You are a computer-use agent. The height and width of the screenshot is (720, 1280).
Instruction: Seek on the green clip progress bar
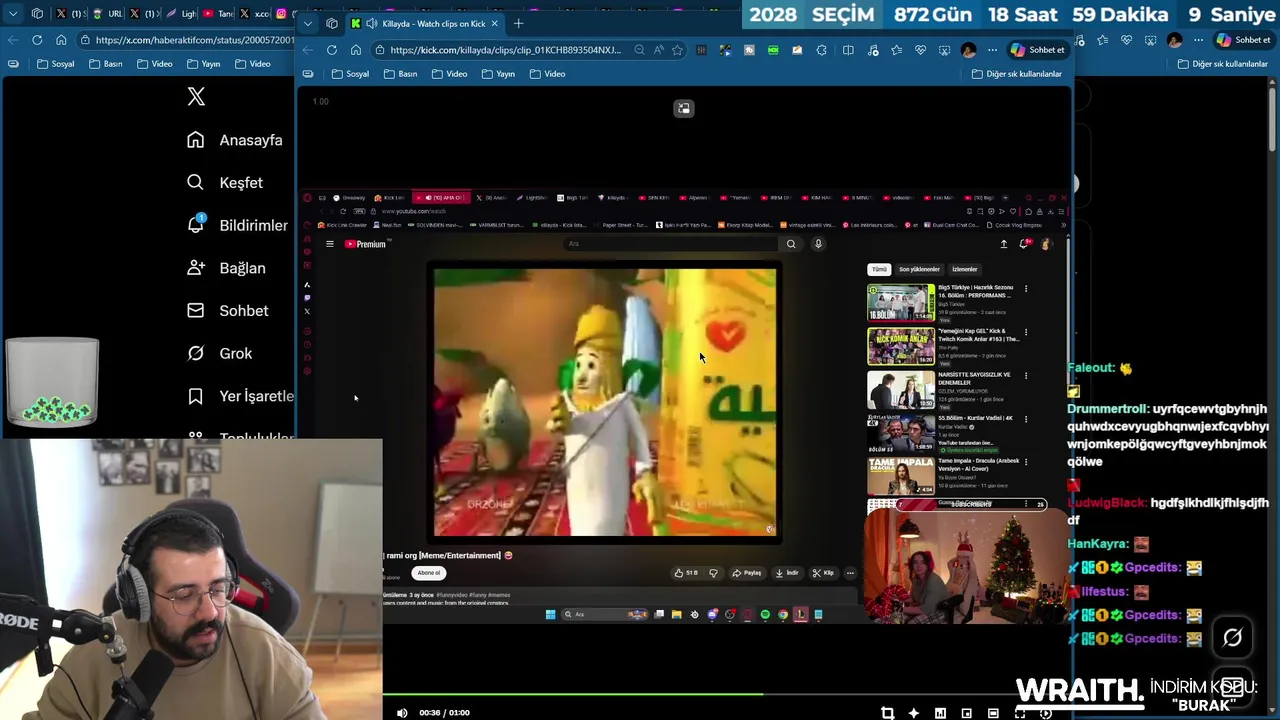click(x=572, y=693)
